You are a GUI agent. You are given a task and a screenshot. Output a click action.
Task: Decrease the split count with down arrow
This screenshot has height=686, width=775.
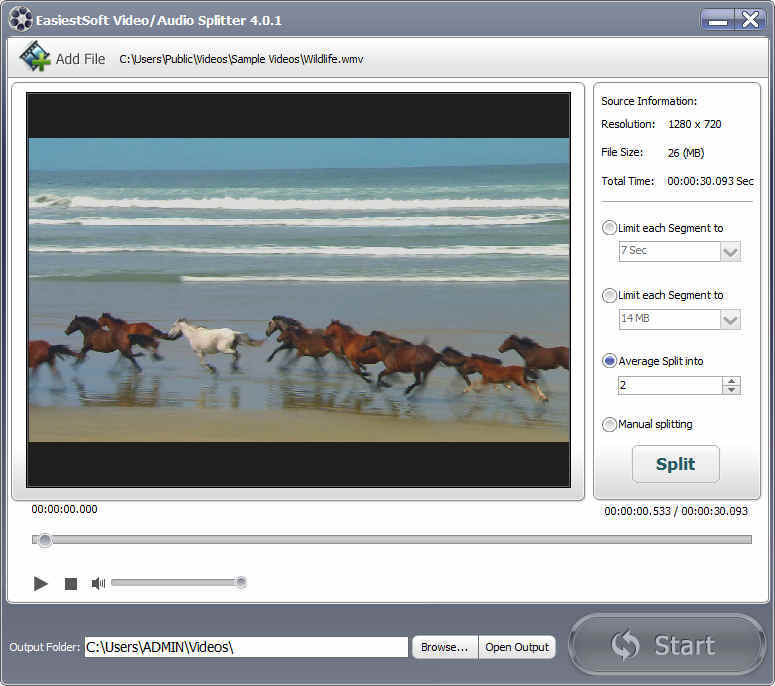point(731,389)
